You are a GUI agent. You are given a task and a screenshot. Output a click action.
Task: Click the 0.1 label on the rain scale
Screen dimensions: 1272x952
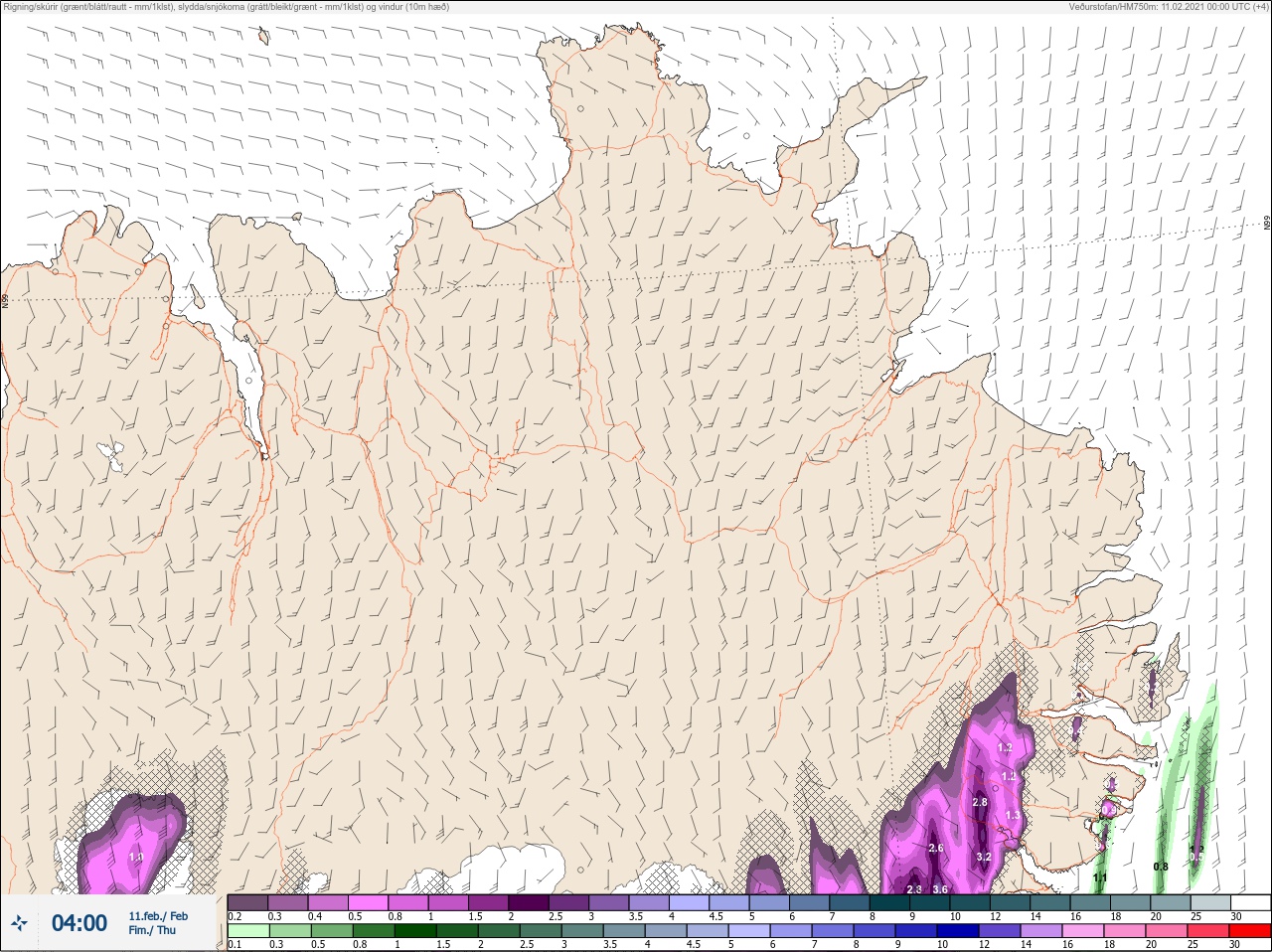(235, 944)
